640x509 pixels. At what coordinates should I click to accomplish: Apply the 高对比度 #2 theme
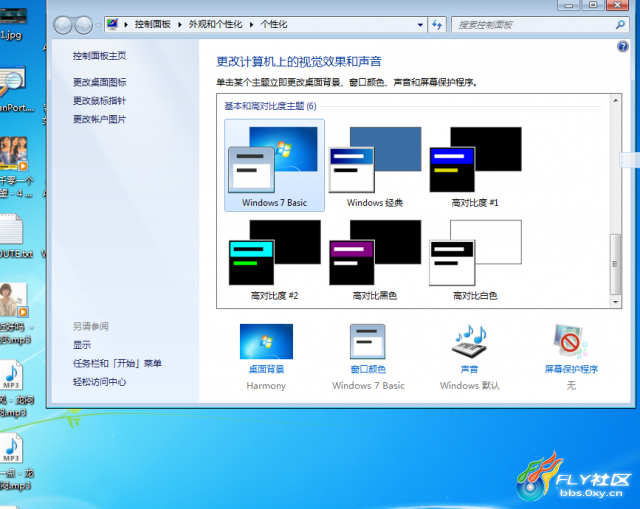click(x=274, y=259)
